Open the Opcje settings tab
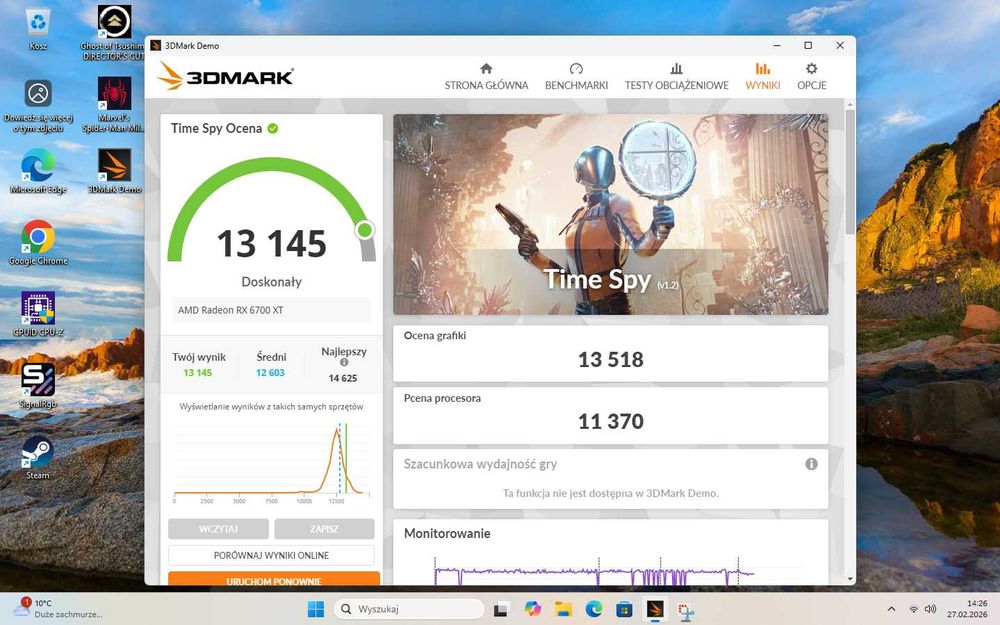This screenshot has width=1000, height=625. (x=811, y=77)
